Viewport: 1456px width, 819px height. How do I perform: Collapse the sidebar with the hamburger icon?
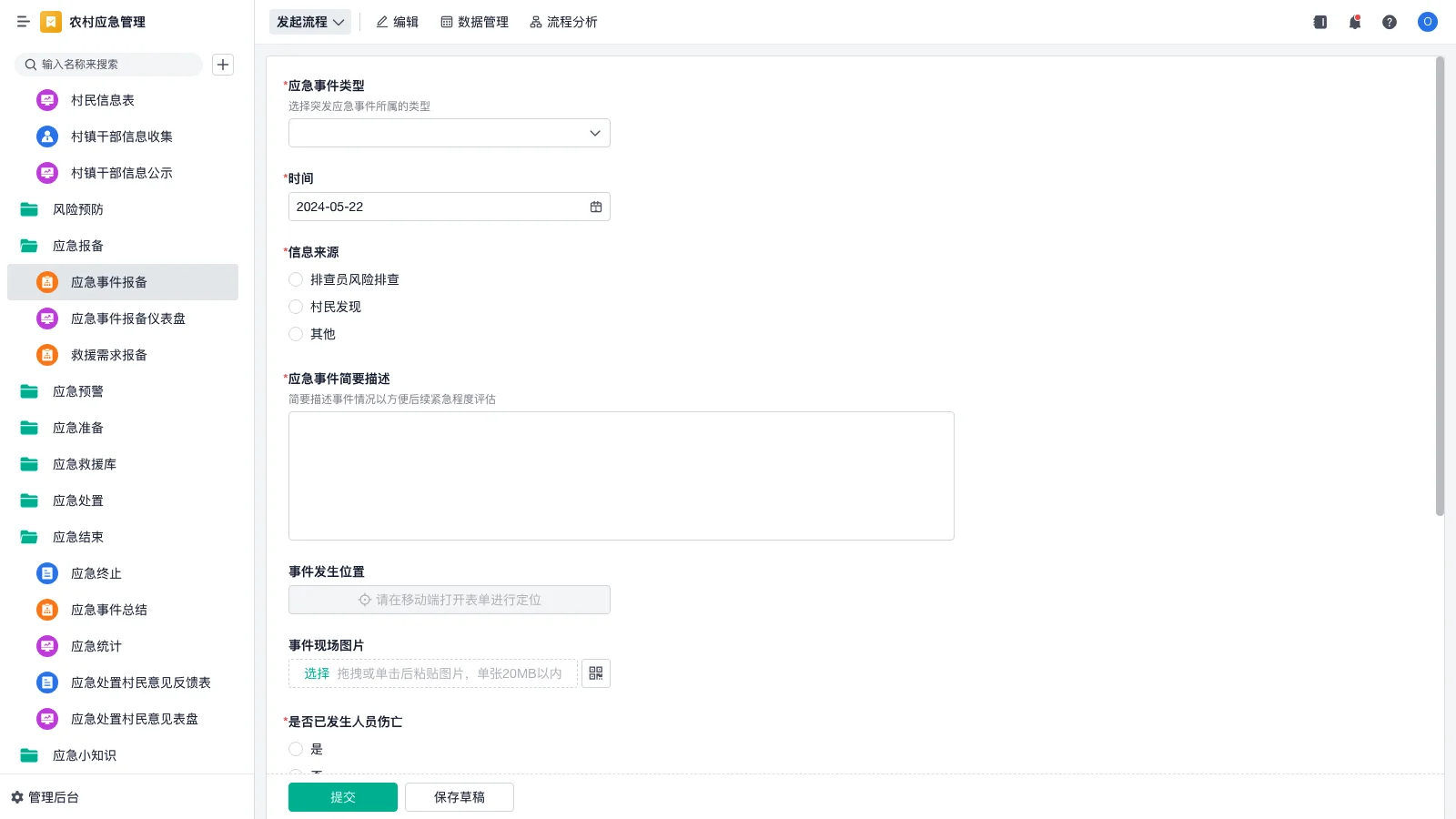(x=24, y=22)
